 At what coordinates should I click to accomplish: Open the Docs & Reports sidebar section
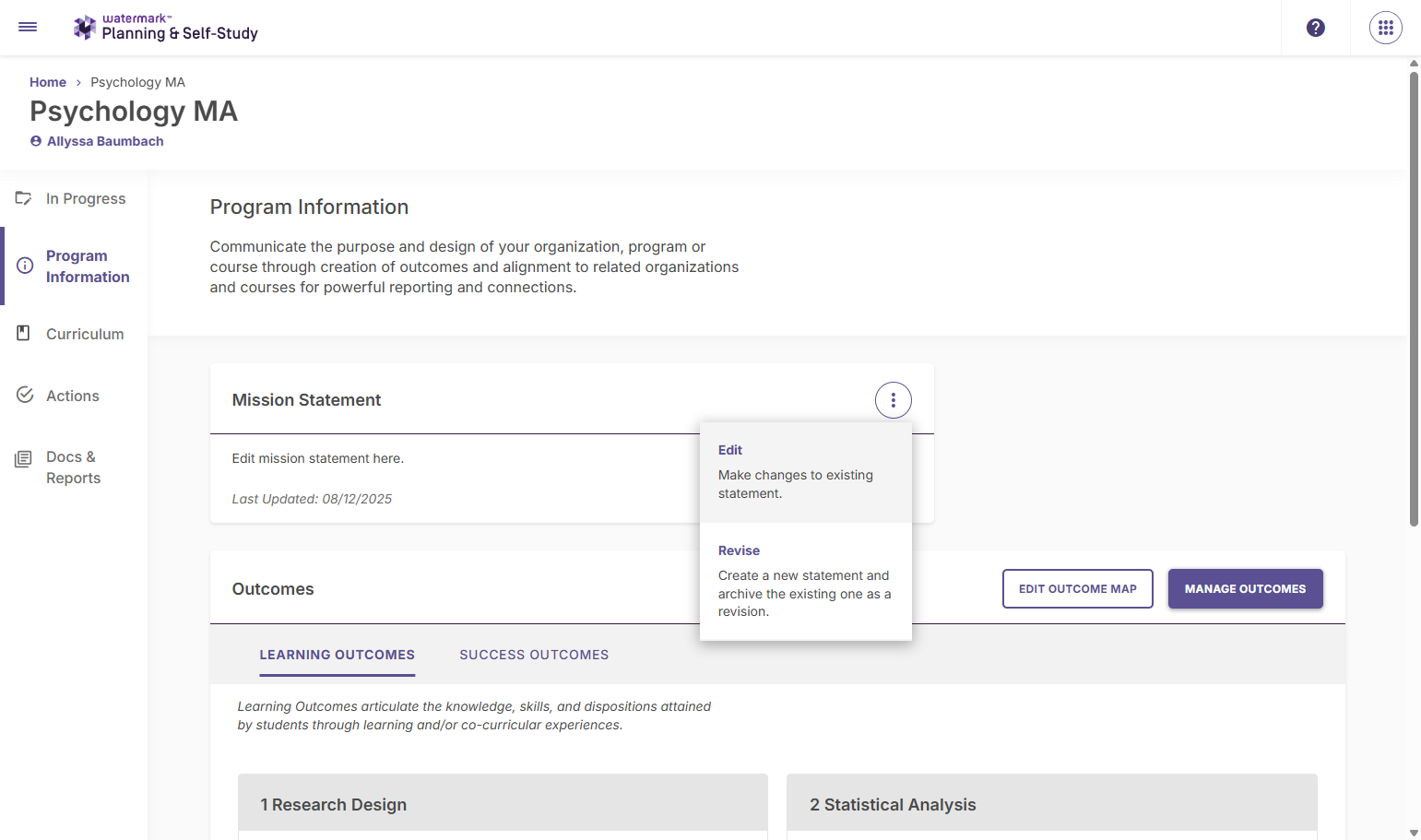click(x=74, y=467)
